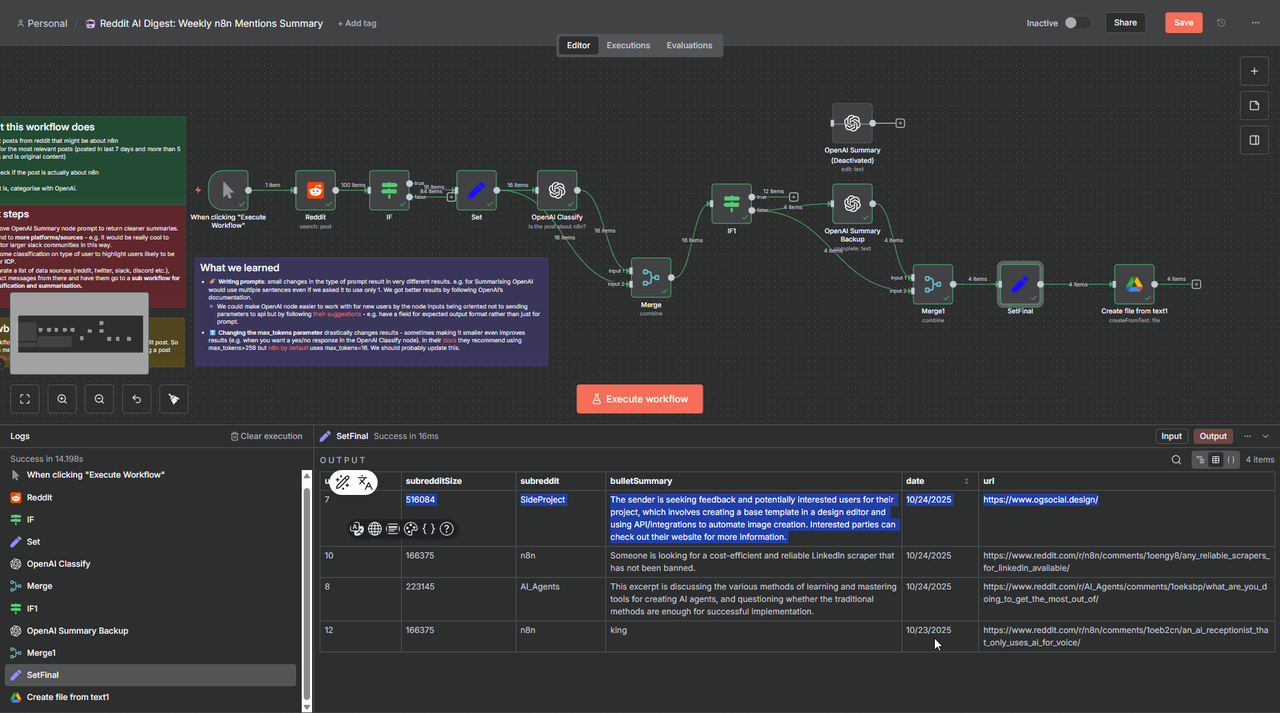Image resolution: width=1280 pixels, height=713 pixels.
Task: Tidy up the workflow with broom icon
Action: [x=173, y=399]
